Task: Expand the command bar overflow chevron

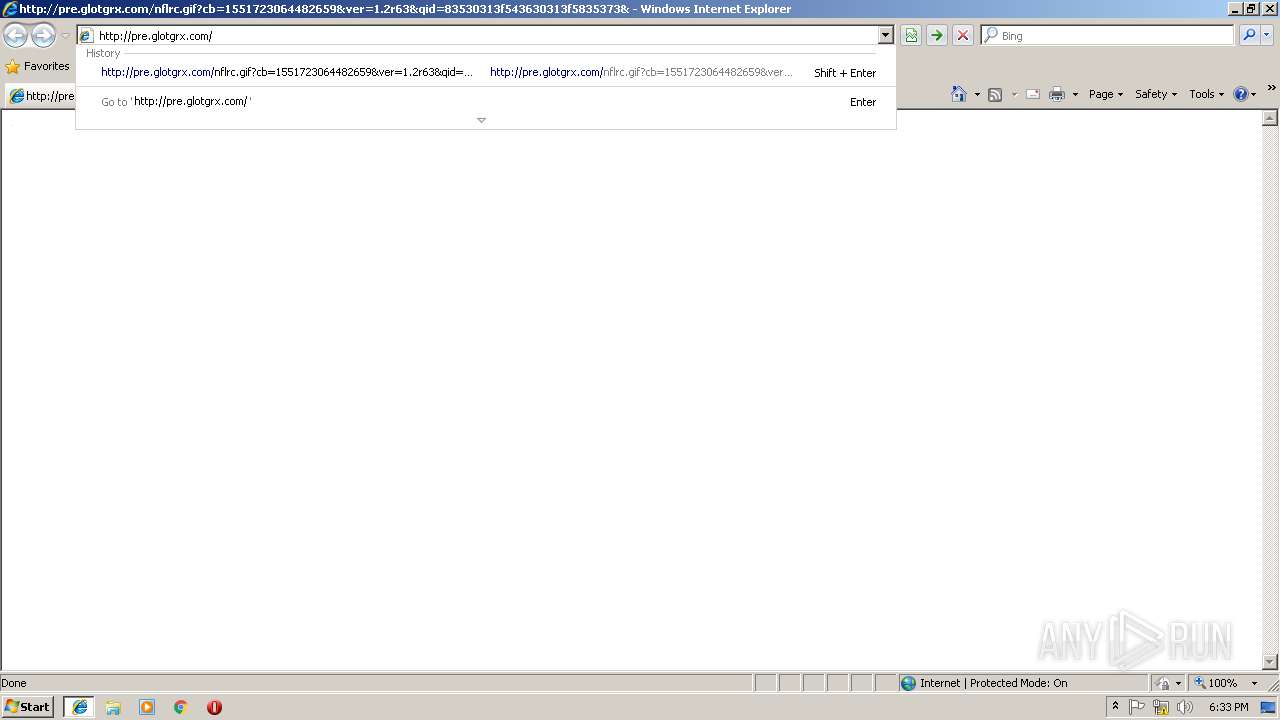Action: pyautogui.click(x=1271, y=89)
